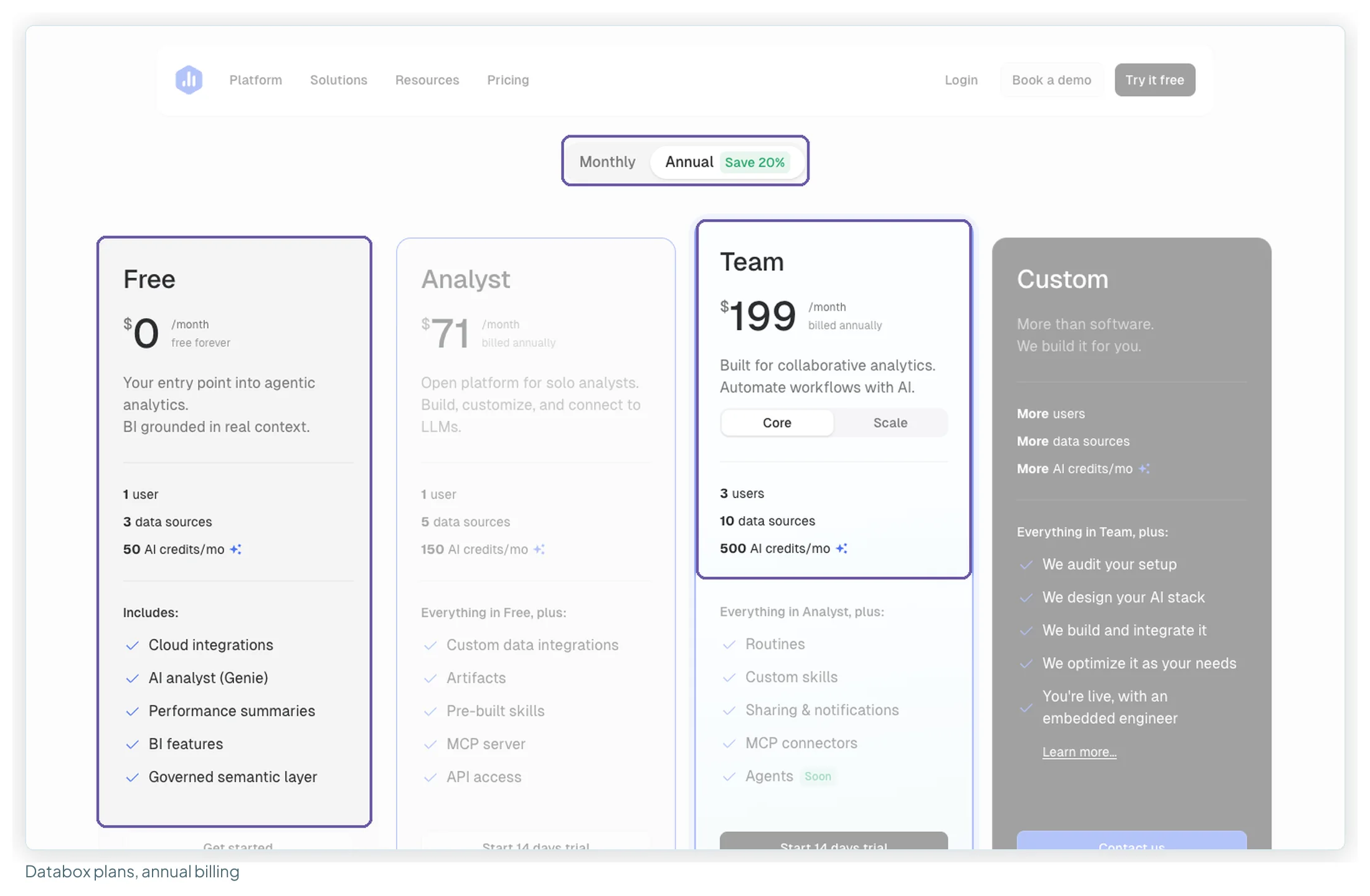
Task: Open the Platform menu
Action: (255, 80)
